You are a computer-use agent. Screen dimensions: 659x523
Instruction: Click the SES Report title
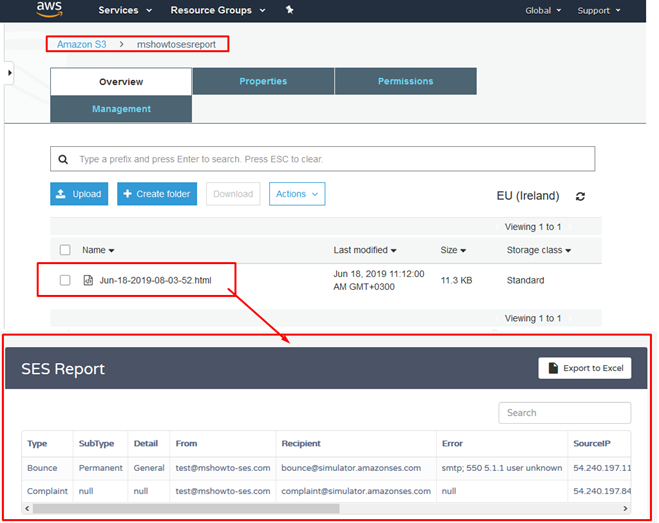coord(63,369)
